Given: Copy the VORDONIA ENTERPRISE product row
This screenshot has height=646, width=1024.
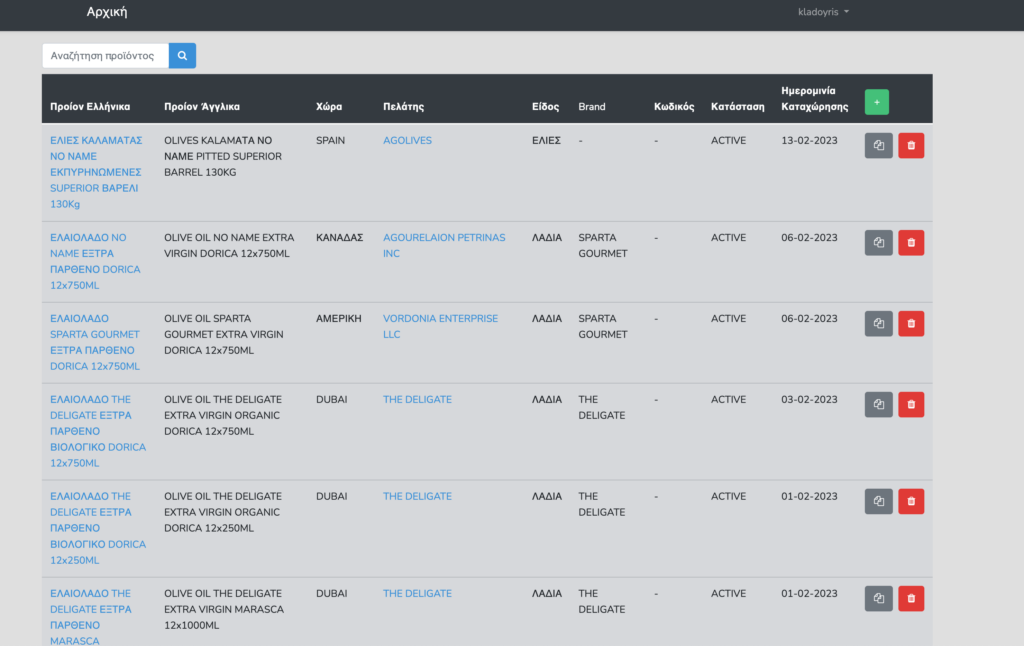Looking at the screenshot, I should (878, 323).
